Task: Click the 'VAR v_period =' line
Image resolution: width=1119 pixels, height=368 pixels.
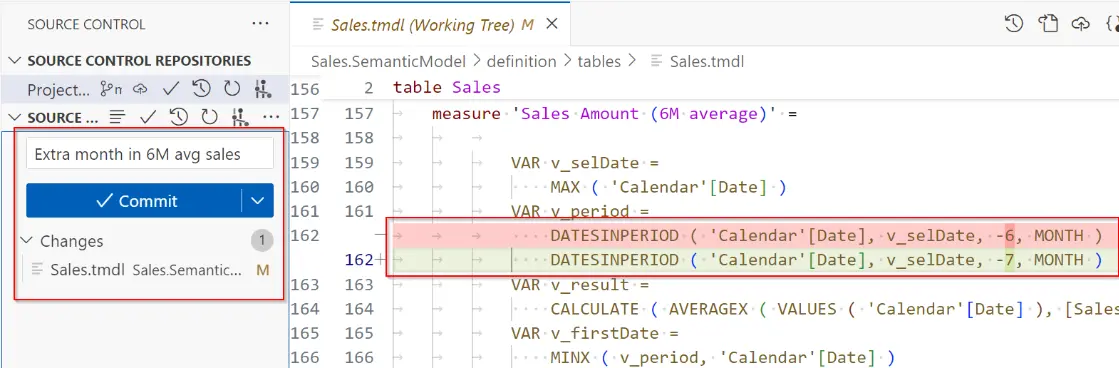Action: (x=579, y=211)
